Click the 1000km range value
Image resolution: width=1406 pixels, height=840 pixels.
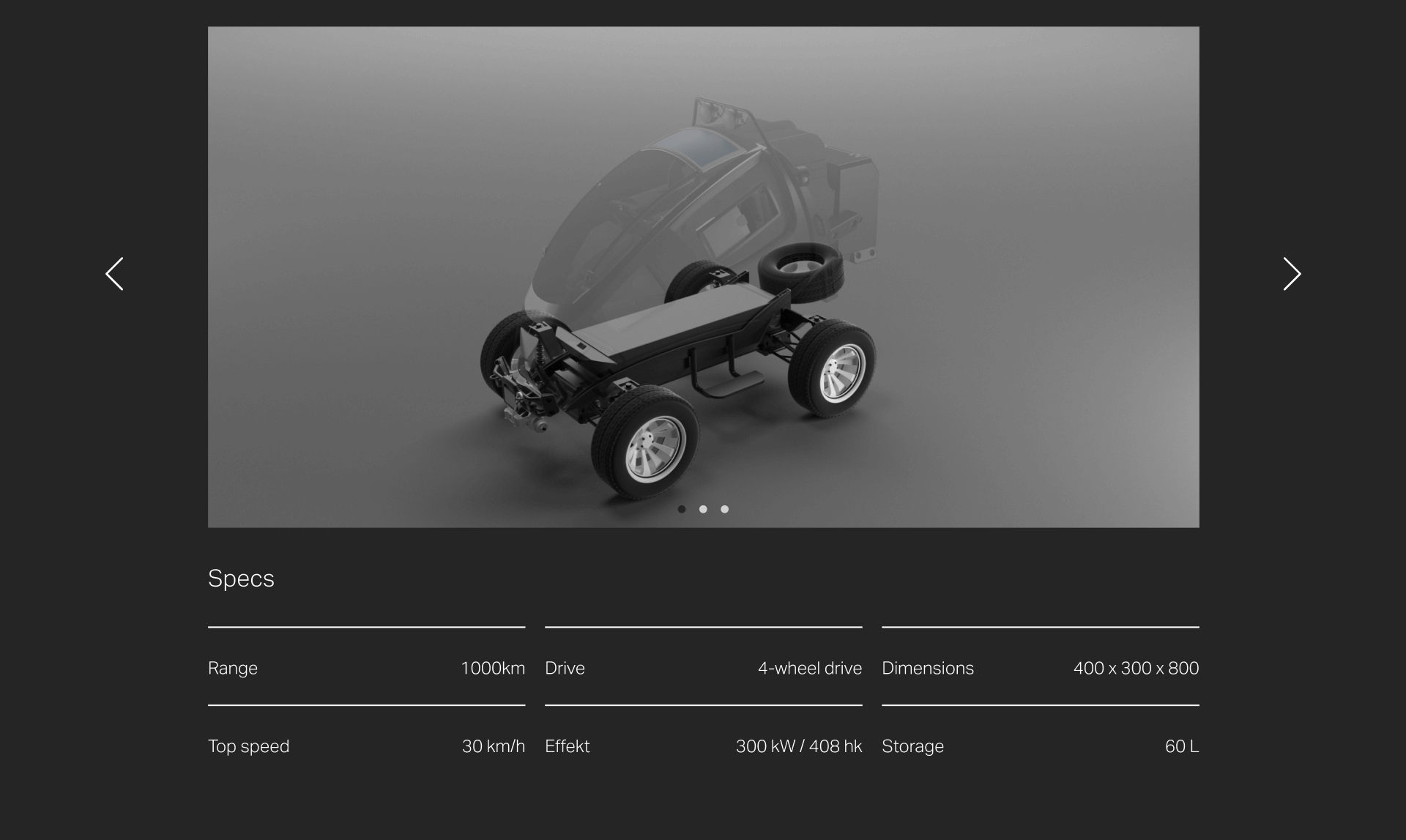tap(493, 668)
